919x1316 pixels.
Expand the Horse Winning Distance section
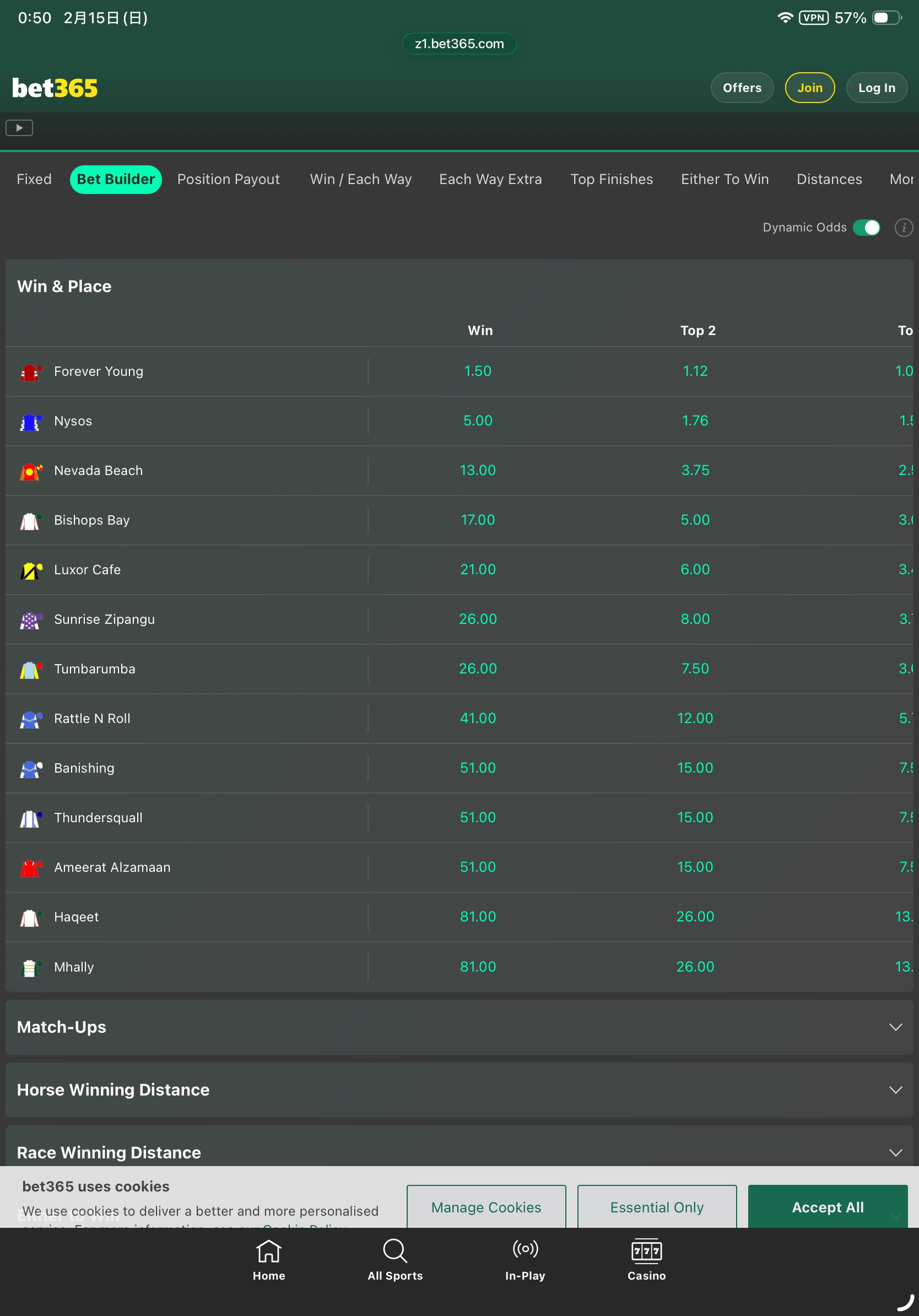tap(895, 1090)
